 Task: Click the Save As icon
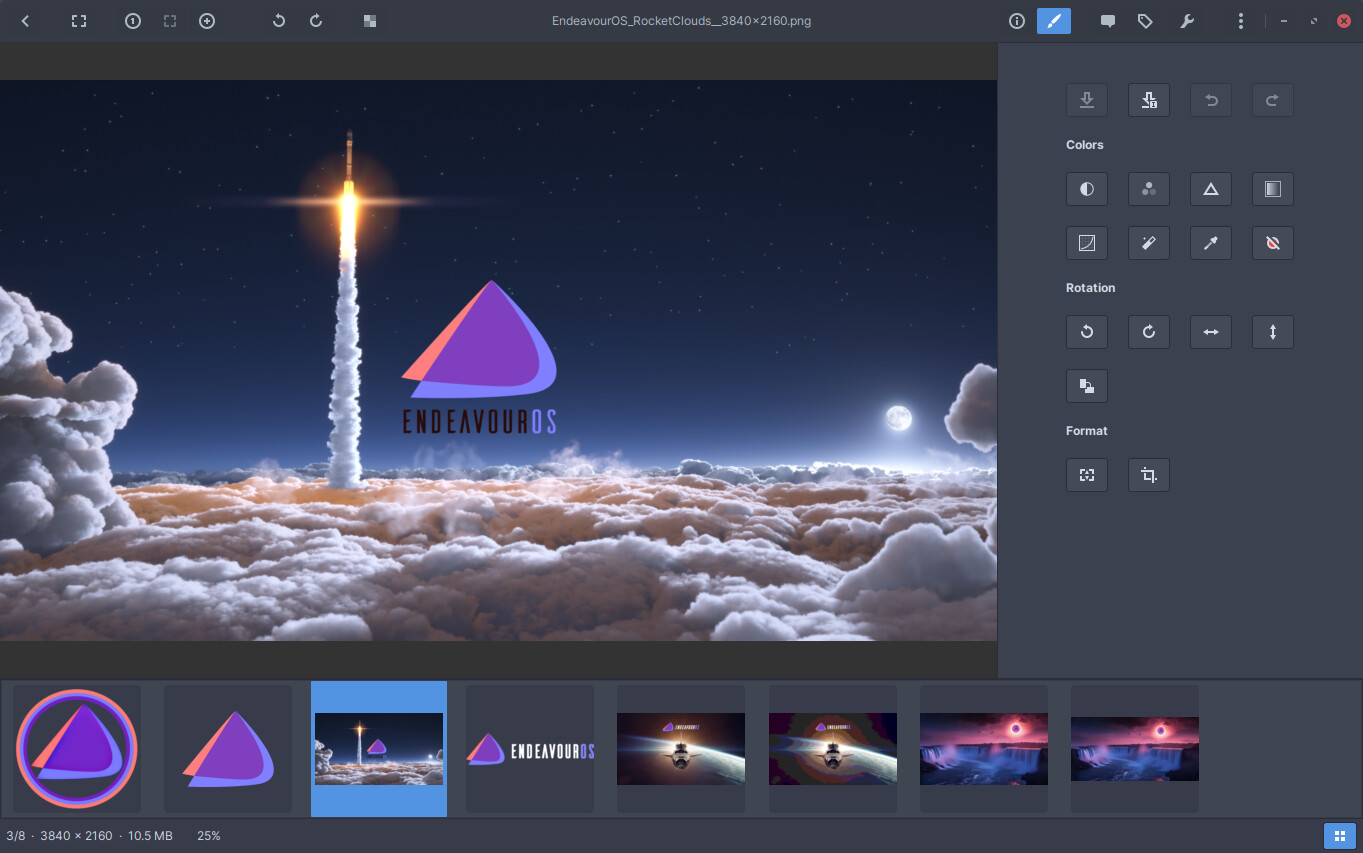(x=1149, y=100)
